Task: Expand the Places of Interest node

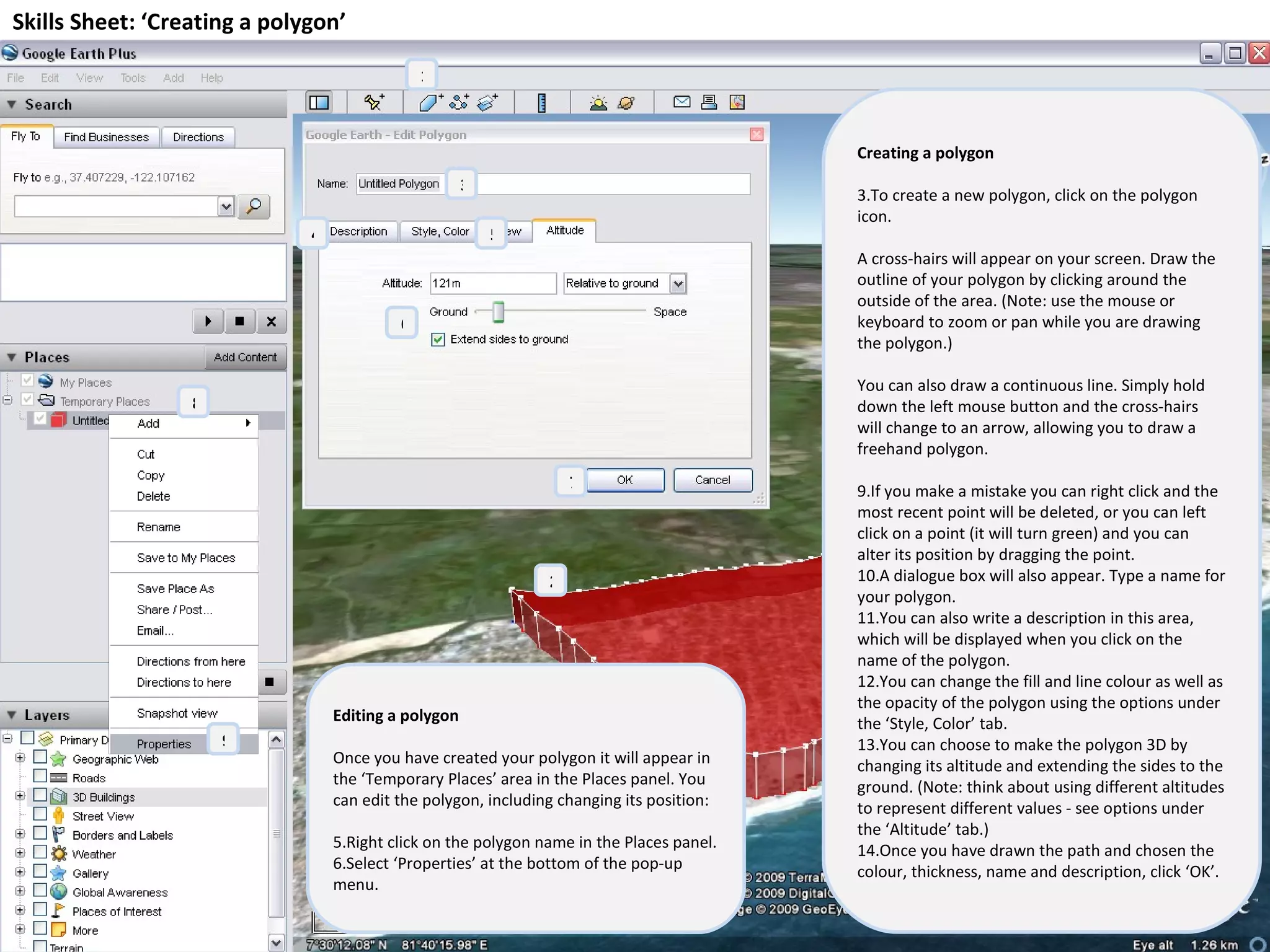Action: [x=20, y=910]
